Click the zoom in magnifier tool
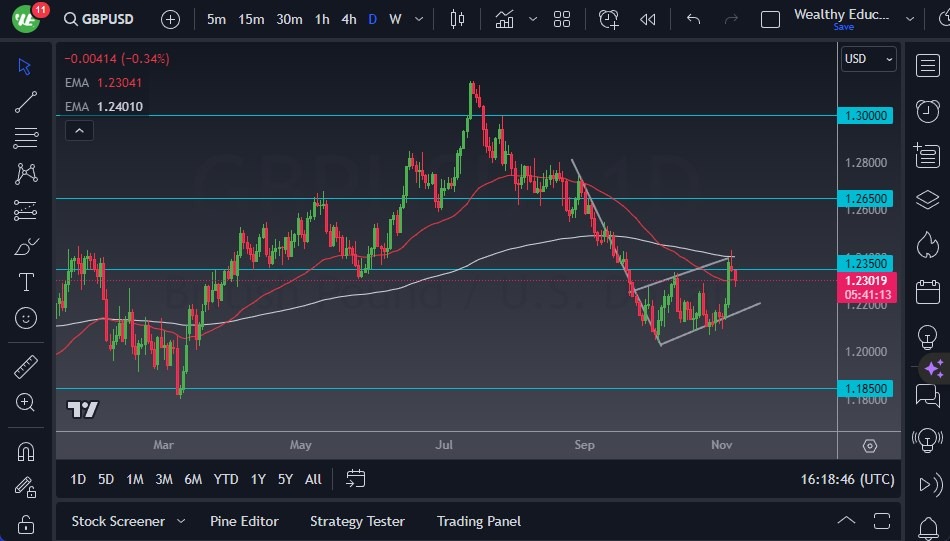Viewport: 950px width, 541px height. (x=26, y=402)
